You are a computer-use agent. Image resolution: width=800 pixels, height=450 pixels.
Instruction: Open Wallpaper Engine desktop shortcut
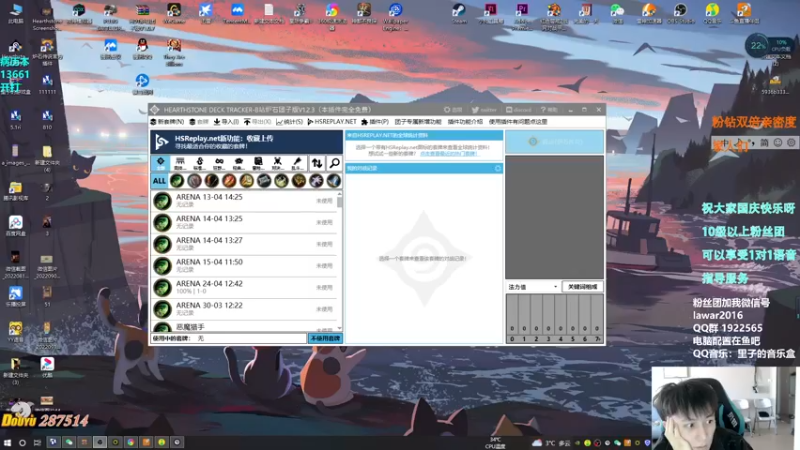coord(395,16)
